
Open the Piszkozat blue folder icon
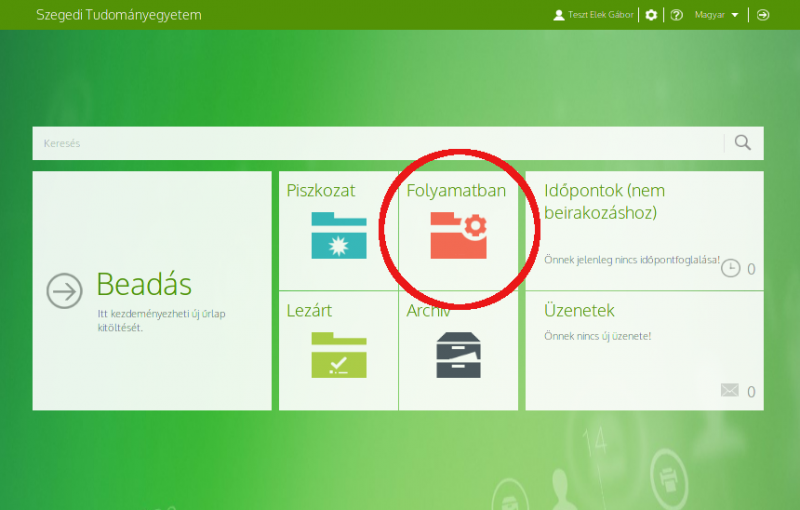(338, 236)
